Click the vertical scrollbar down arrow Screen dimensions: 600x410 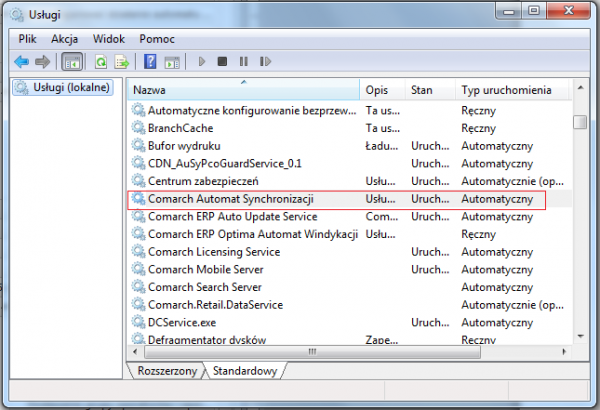click(x=580, y=336)
